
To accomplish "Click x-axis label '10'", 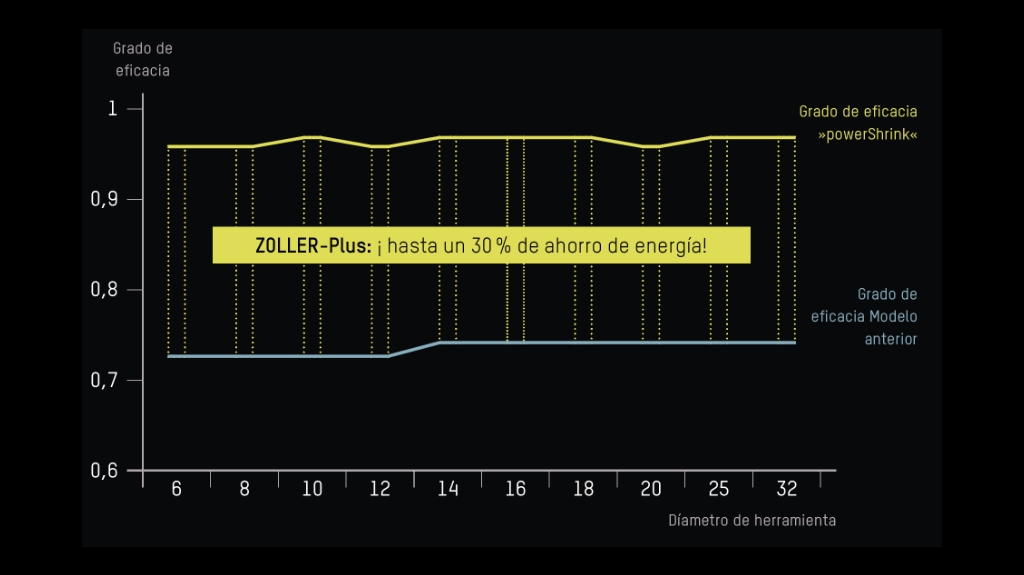I will tap(312, 489).
